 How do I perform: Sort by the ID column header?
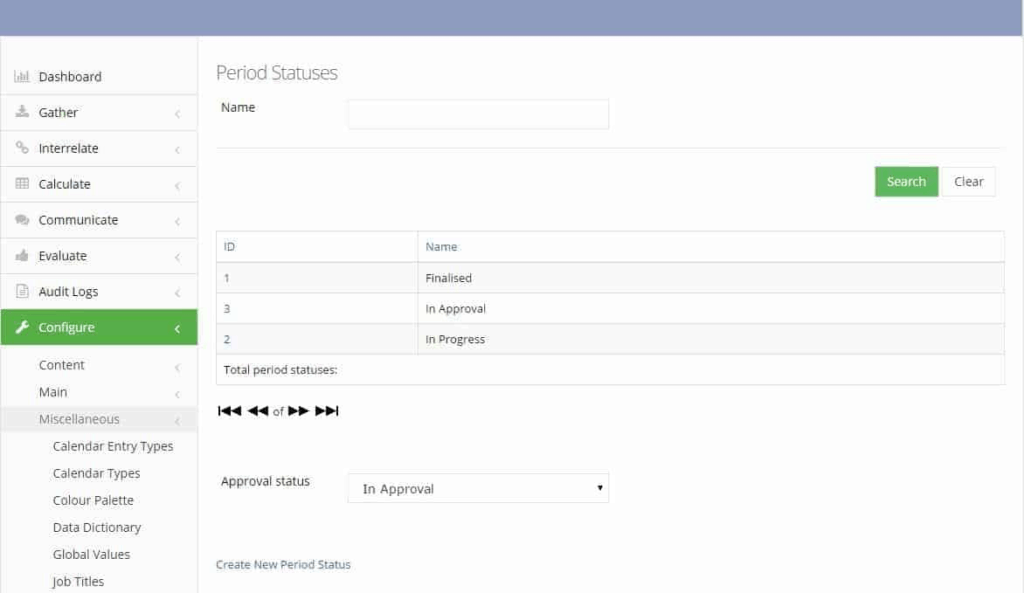click(x=229, y=247)
